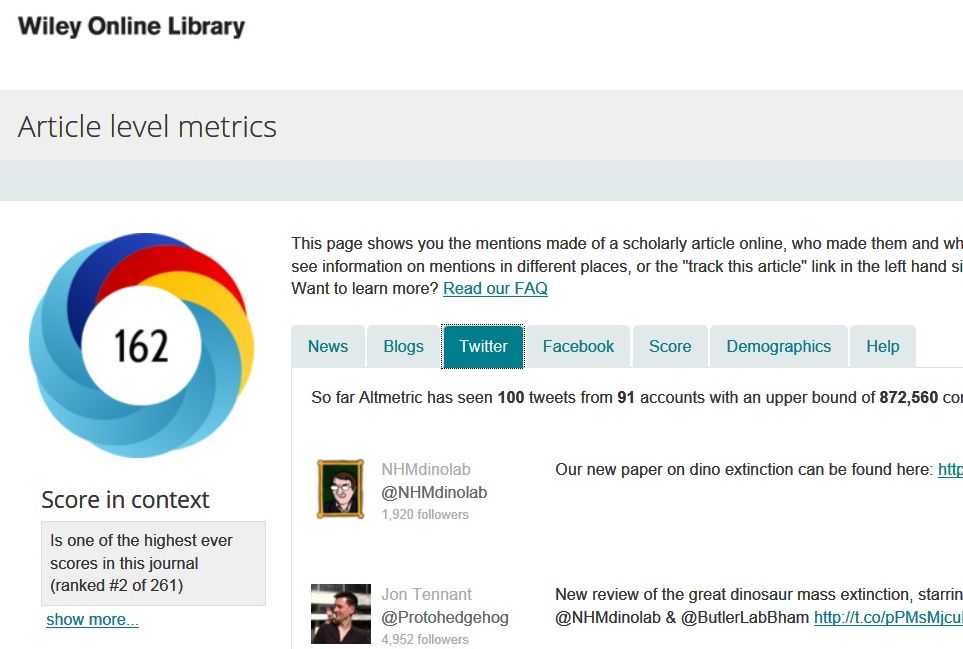Click the Altmetric donut score badge
Screen dimensions: 963x649
[x=141, y=345]
